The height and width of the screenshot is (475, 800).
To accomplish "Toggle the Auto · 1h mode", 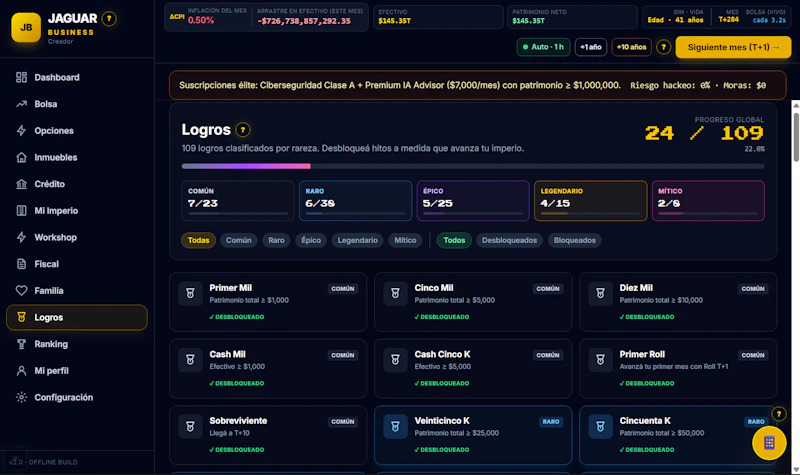I will [543, 47].
